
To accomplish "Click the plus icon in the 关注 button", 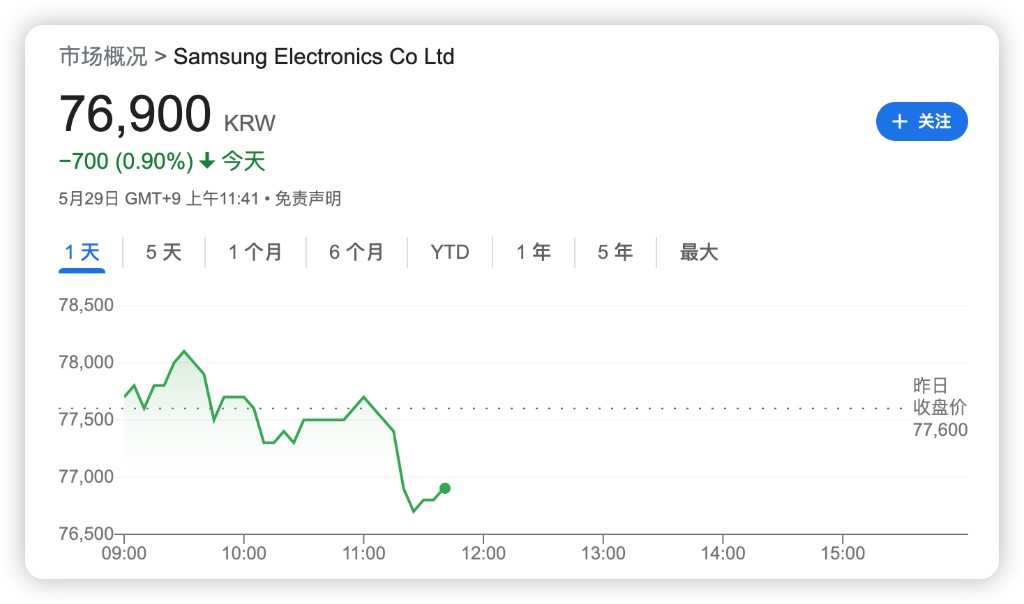I will 899,122.
